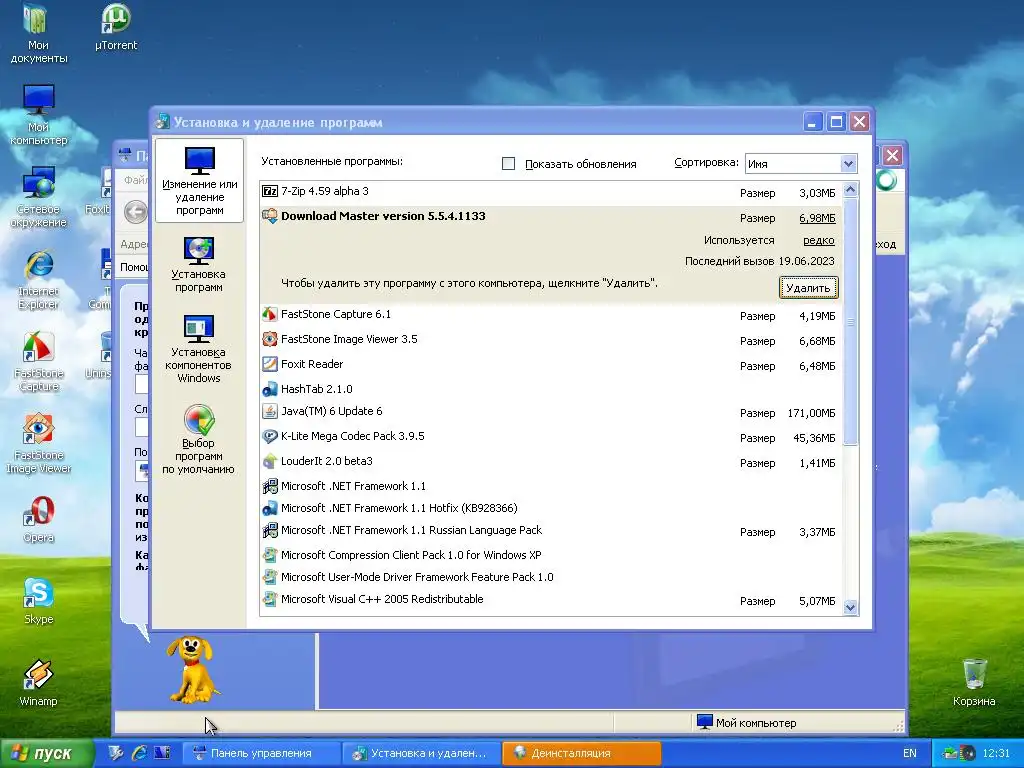Image resolution: width=1024 pixels, height=768 pixels.
Task: Click the FastStone Image Viewer 3.5 list icon
Action: 270,339
